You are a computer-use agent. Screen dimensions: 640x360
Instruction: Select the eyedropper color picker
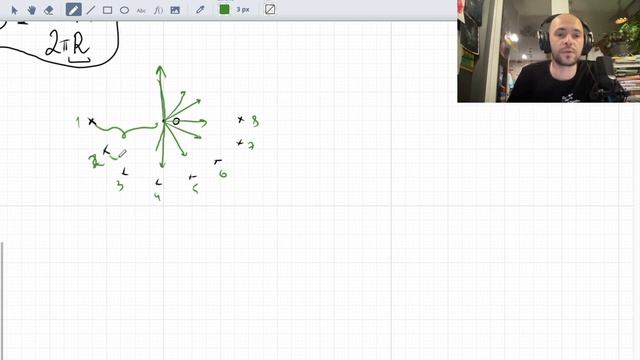click(x=200, y=10)
